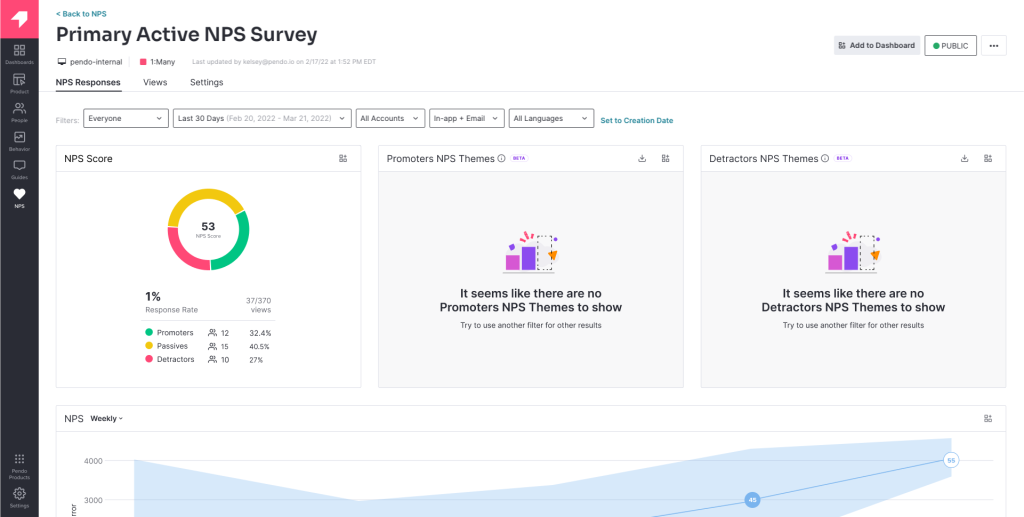1024x517 pixels.
Task: Open Dashboards from the sidebar
Action: coord(19,54)
